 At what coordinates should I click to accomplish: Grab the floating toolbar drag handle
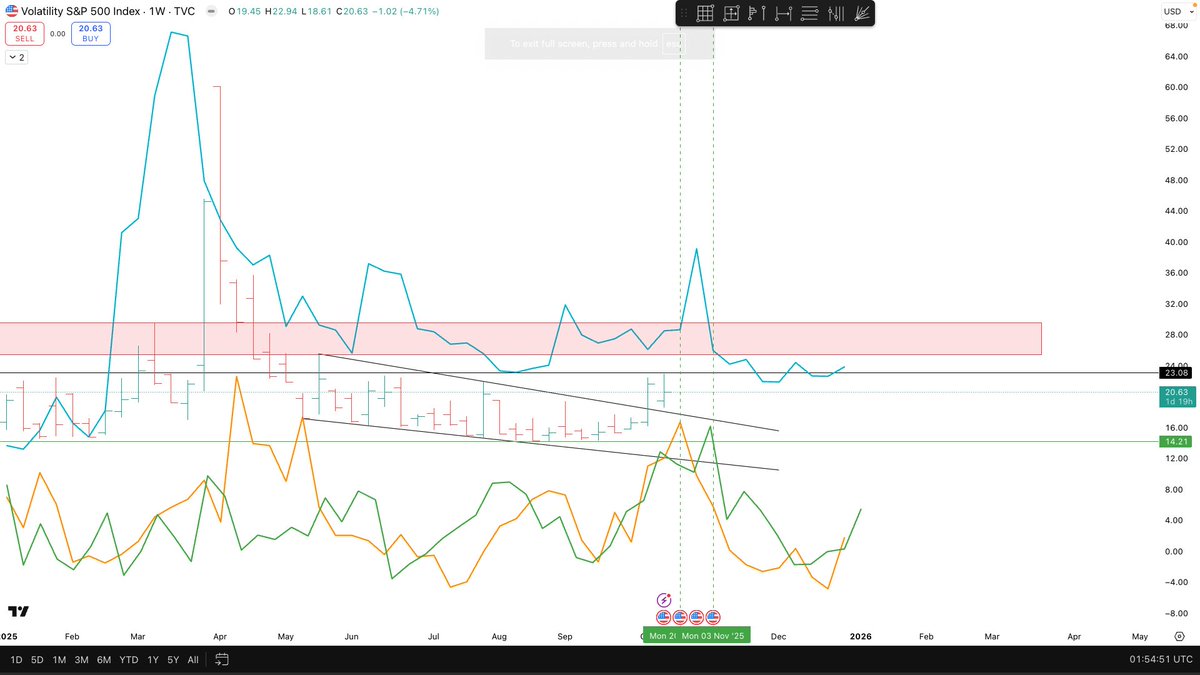point(683,13)
